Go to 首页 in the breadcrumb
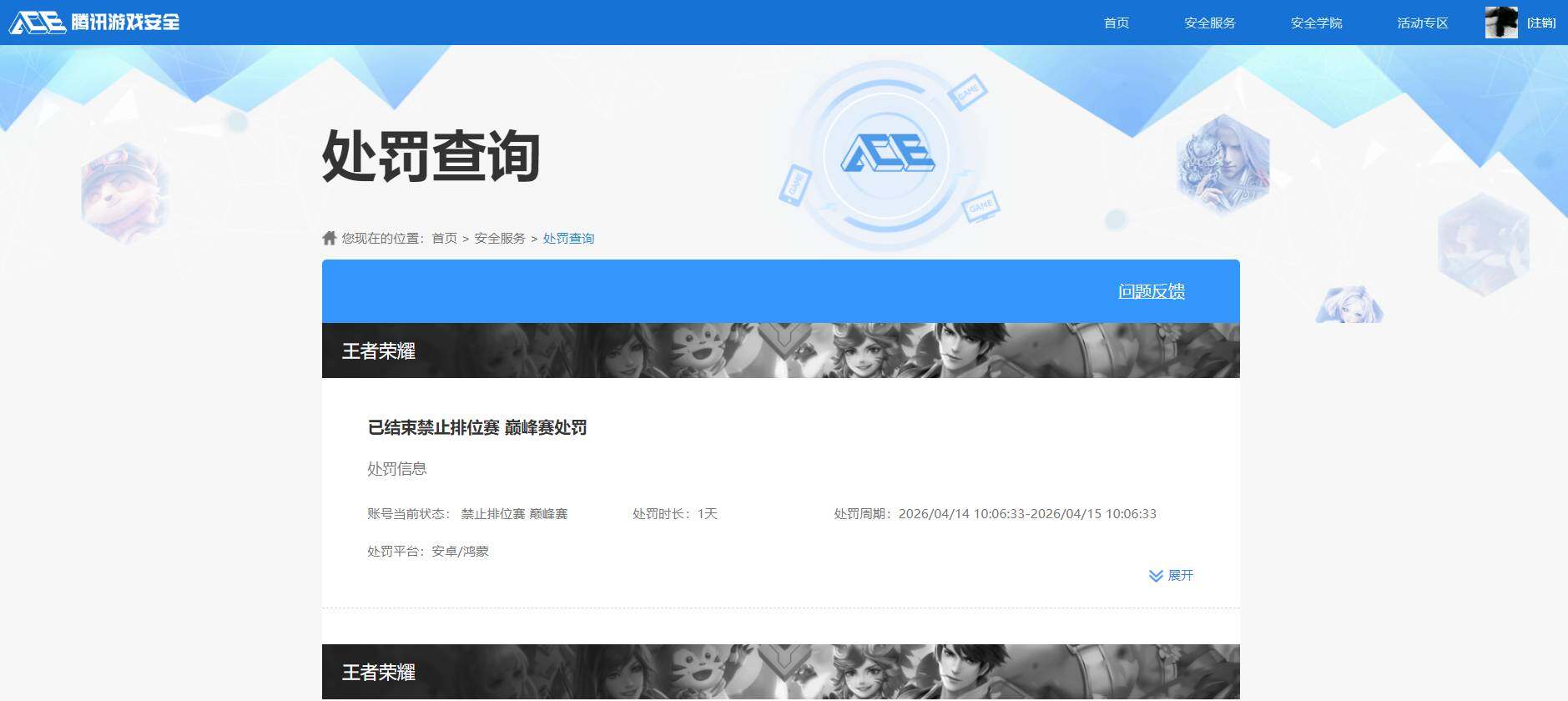The width and height of the screenshot is (1568, 701). pyautogui.click(x=444, y=239)
